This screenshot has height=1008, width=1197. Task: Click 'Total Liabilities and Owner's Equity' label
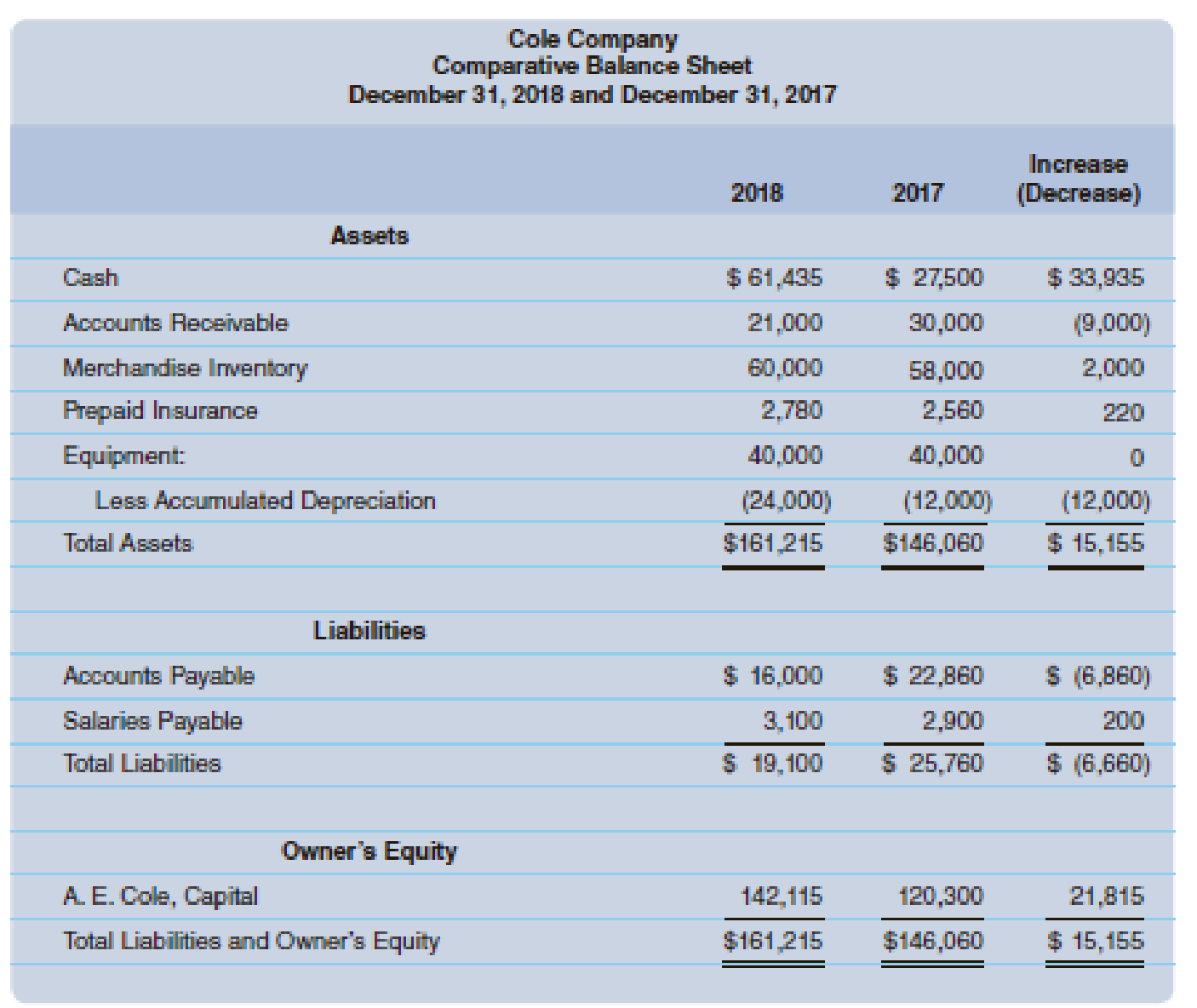251,942
